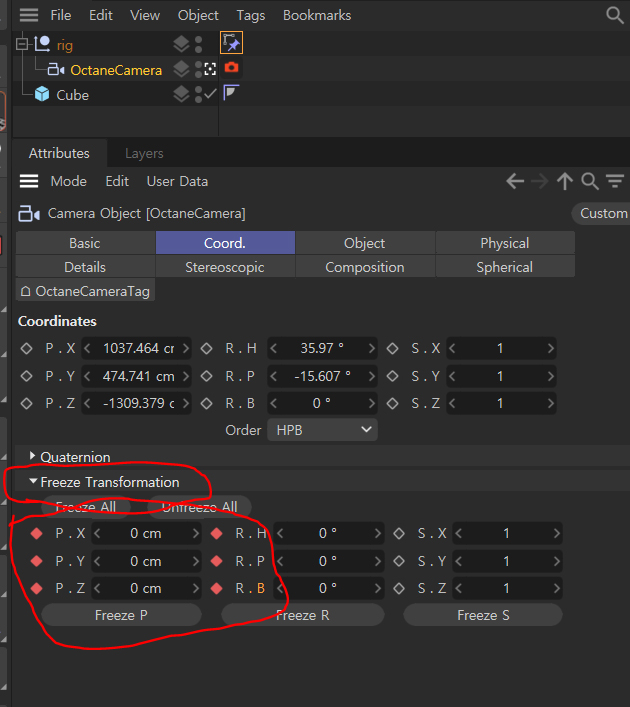Select the red Octane camera tag
Viewport: 630px width, 707px height.
coord(231,68)
